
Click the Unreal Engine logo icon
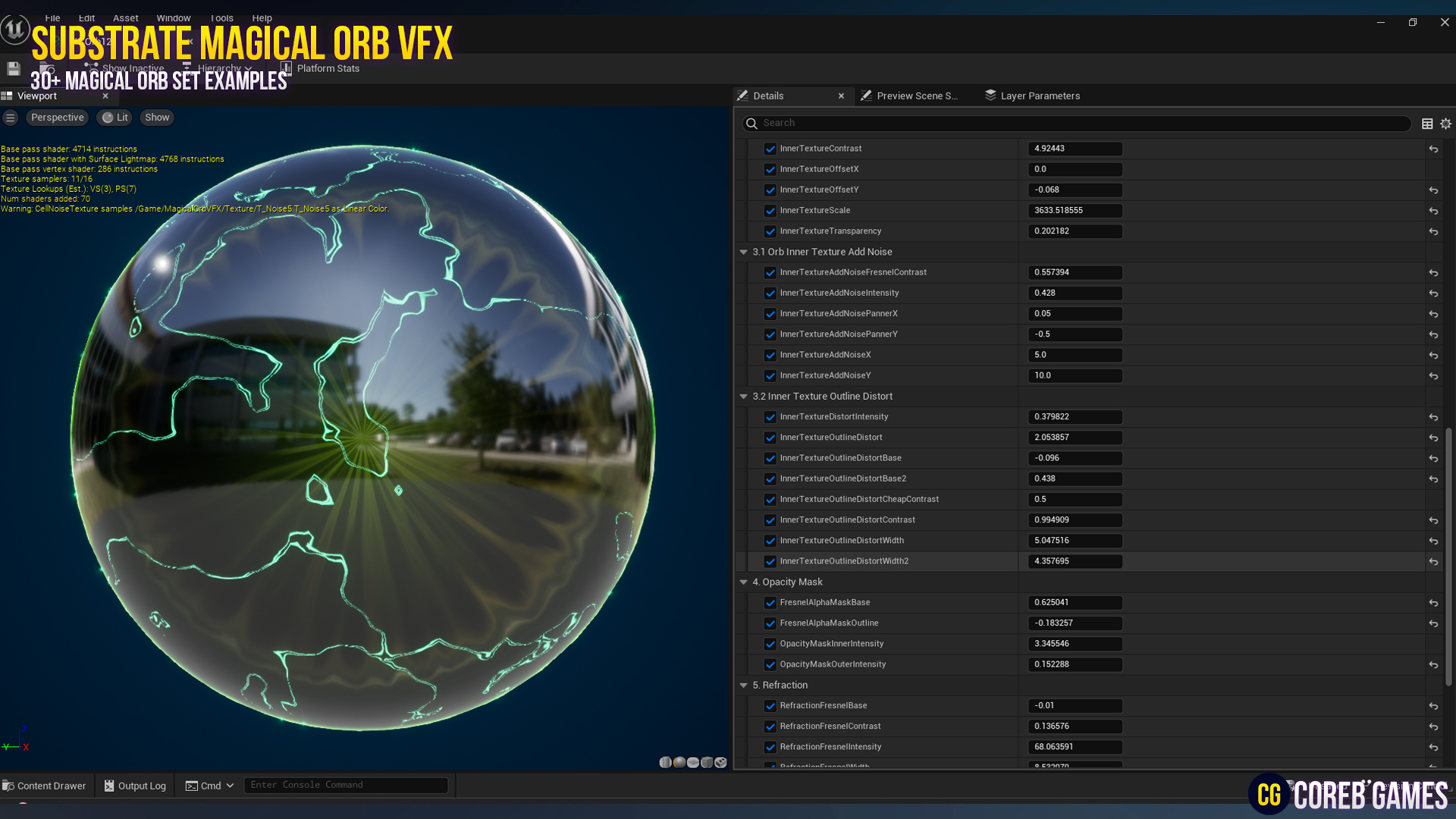15,30
